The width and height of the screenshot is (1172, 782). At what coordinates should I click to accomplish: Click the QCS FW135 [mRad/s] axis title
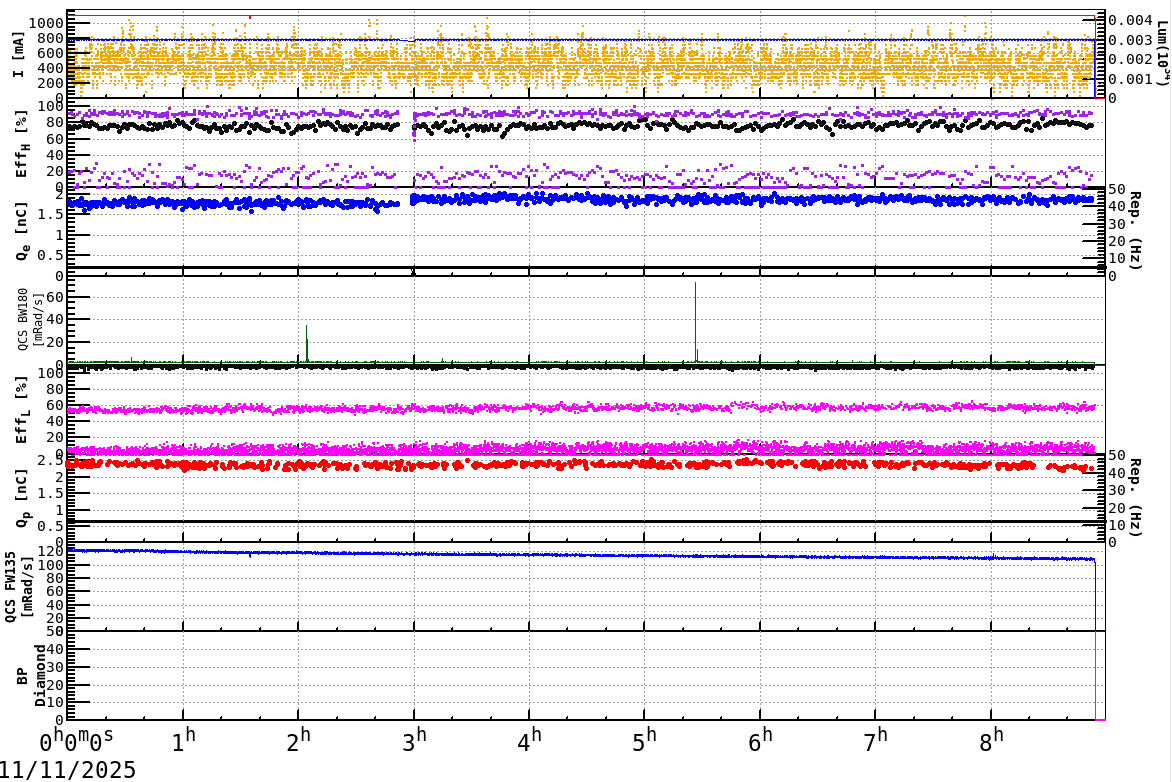point(19,587)
